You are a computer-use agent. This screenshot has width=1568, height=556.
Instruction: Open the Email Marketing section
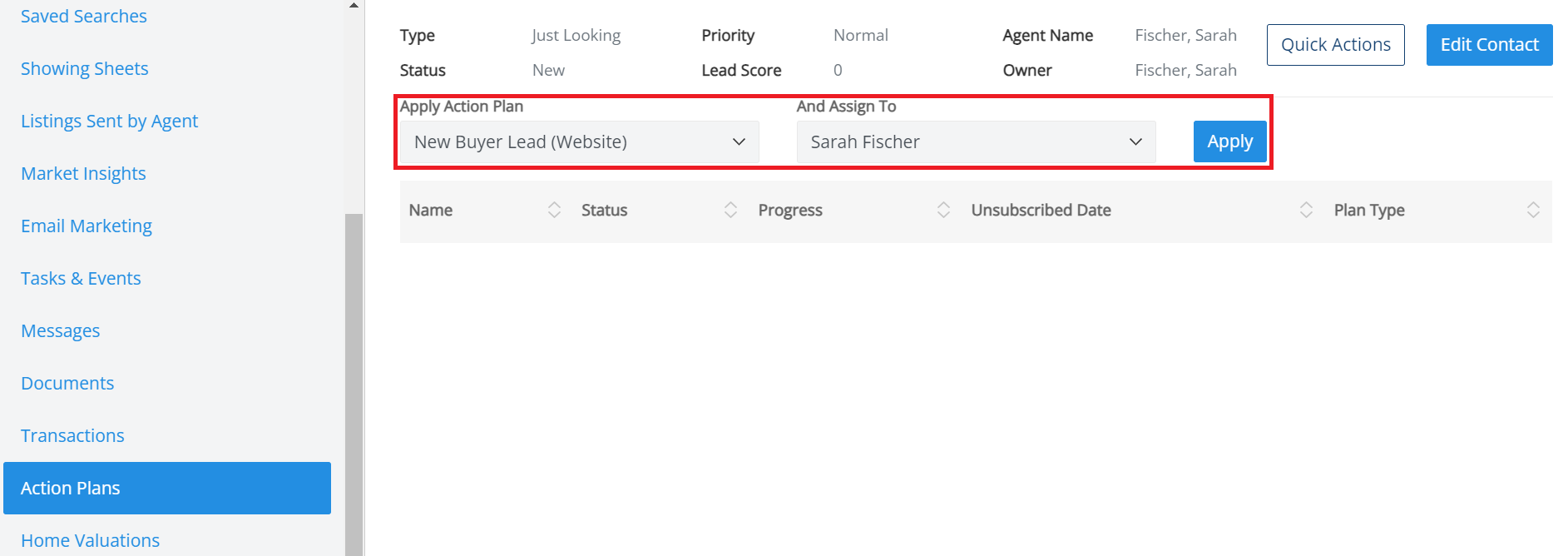(x=86, y=226)
